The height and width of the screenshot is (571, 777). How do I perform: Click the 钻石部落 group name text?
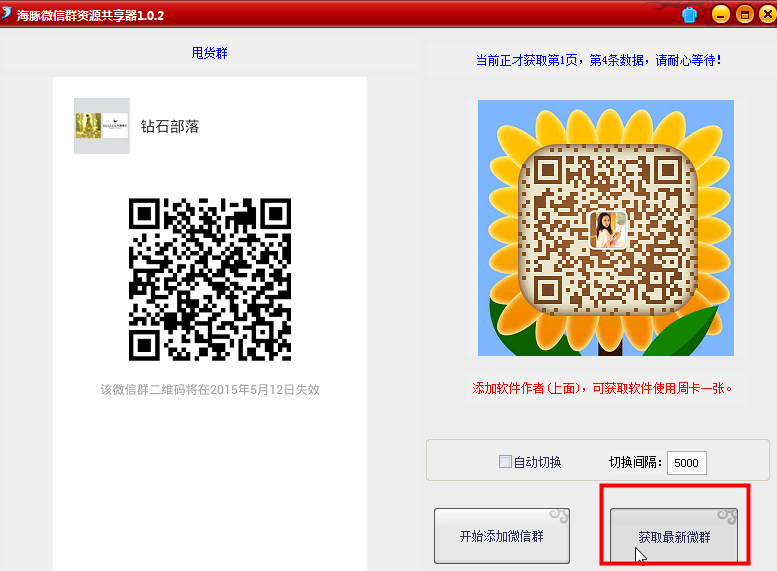click(170, 126)
